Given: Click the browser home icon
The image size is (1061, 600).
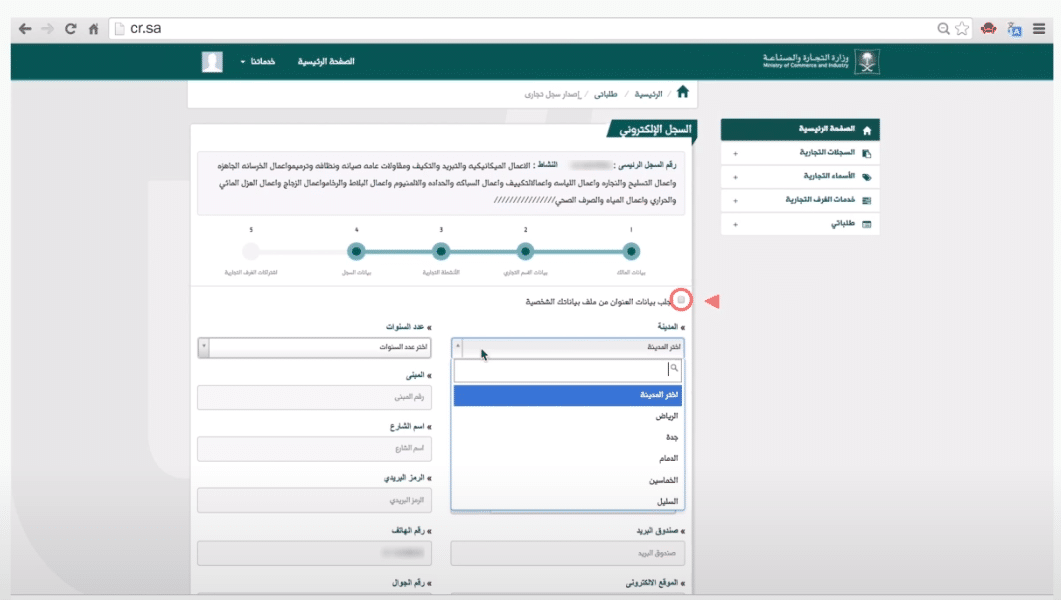Looking at the screenshot, I should pyautogui.click(x=93, y=28).
